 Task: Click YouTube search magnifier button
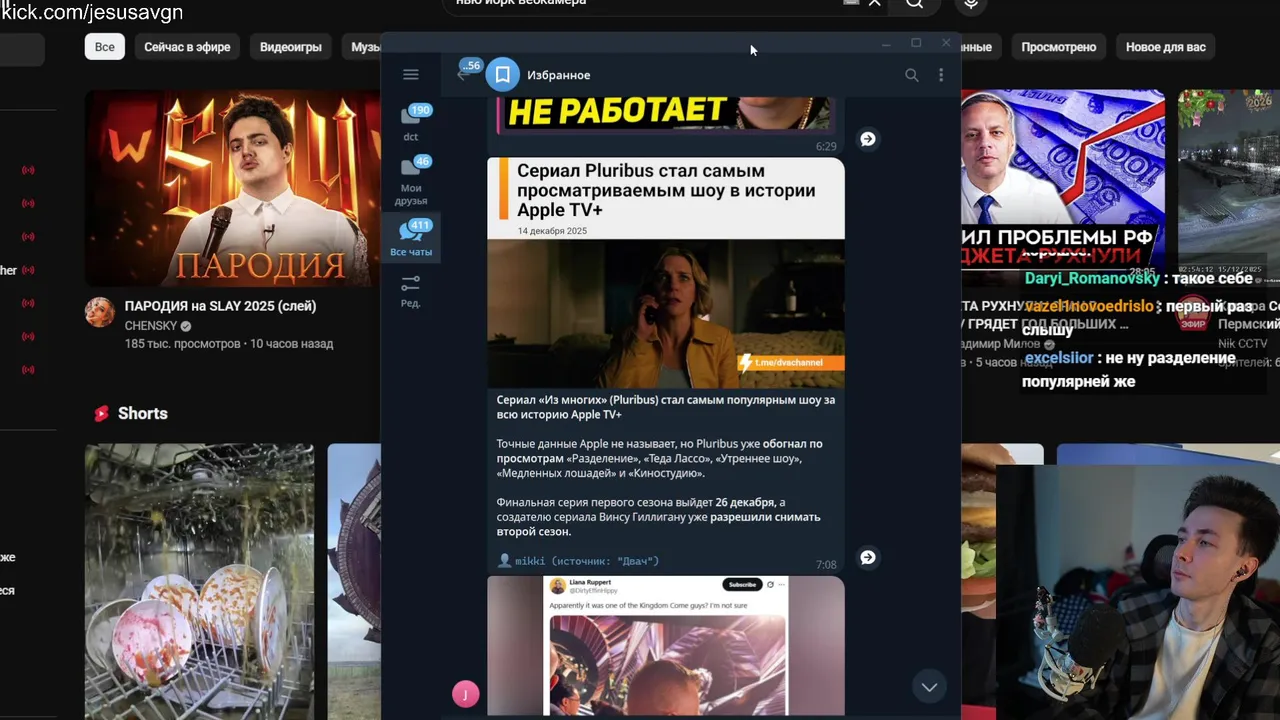914,4
